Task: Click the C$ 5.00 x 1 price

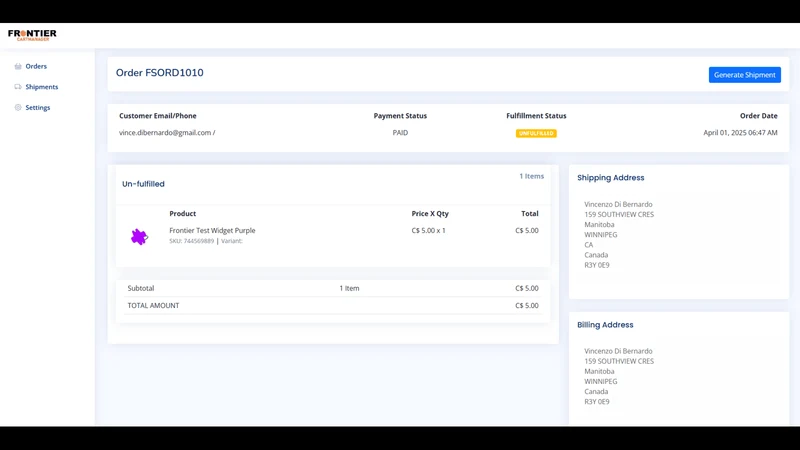Action: [x=429, y=231]
